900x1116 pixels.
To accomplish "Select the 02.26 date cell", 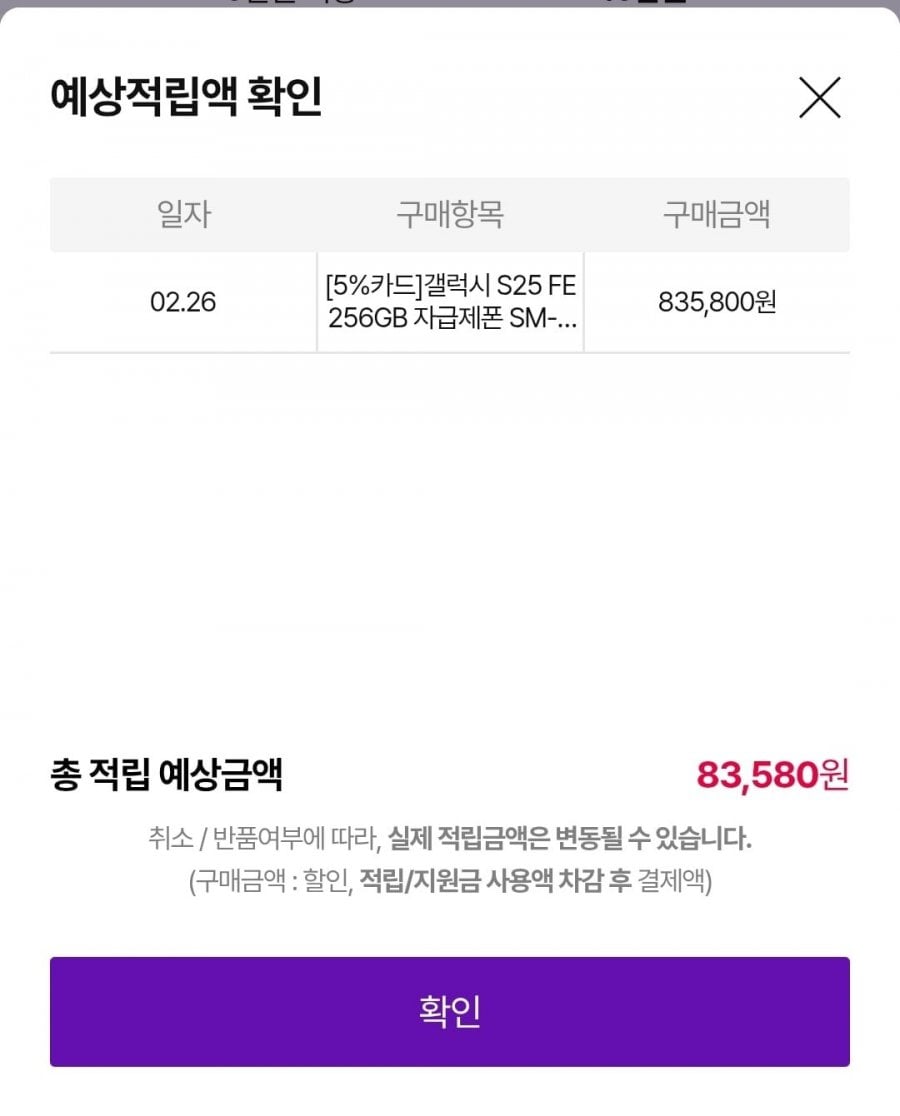I will pos(183,302).
